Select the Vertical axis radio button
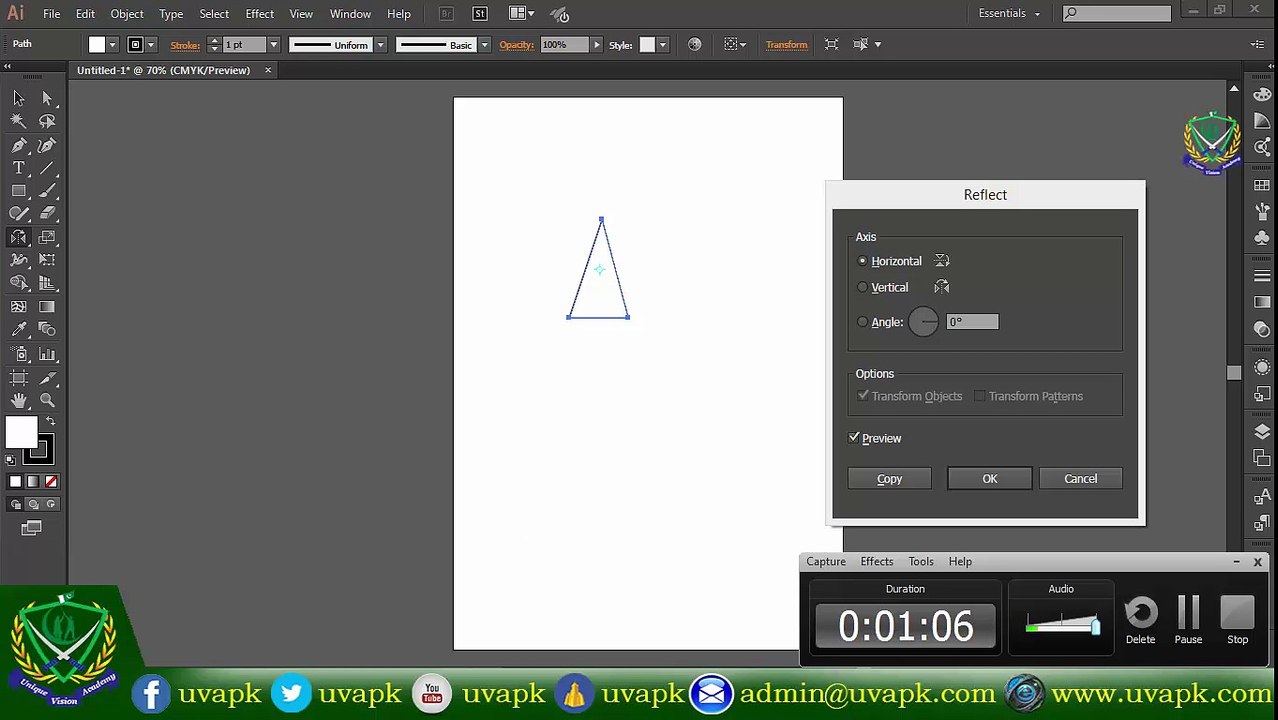This screenshot has width=1278, height=720. (863, 287)
